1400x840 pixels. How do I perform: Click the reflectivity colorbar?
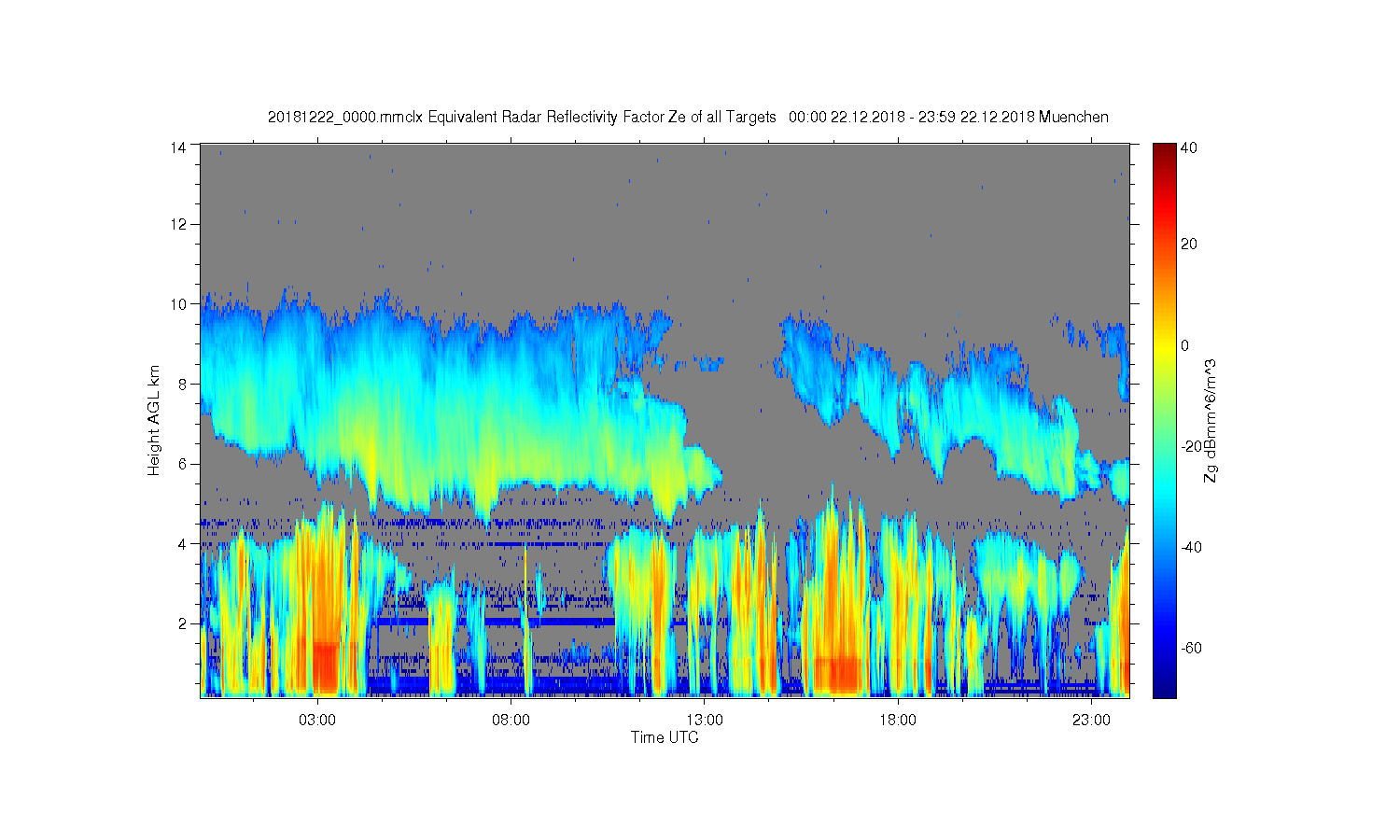1164,420
